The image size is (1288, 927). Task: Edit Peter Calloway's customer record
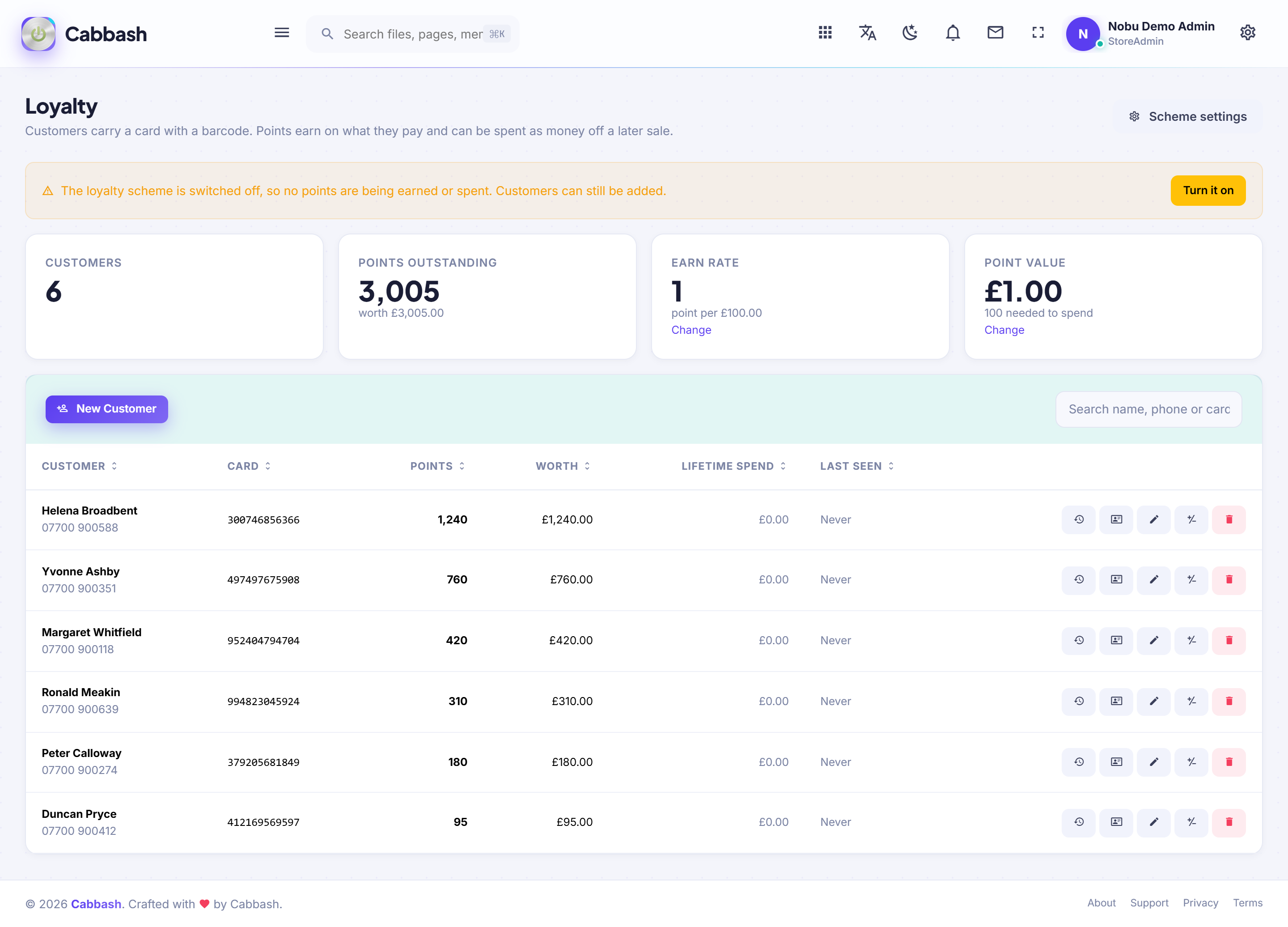pos(1153,762)
